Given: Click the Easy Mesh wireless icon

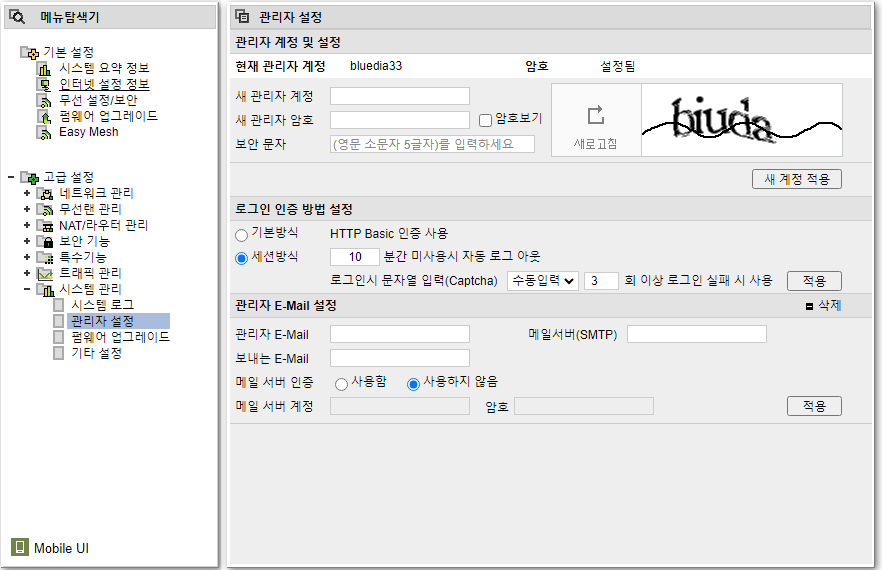Looking at the screenshot, I should tap(44, 133).
